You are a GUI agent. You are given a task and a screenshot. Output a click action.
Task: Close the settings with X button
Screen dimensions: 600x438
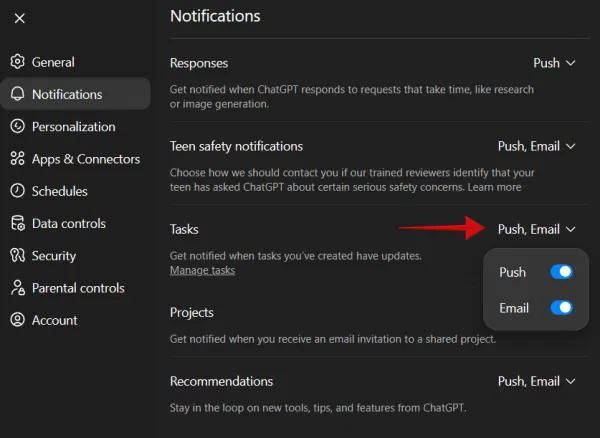click(20, 18)
